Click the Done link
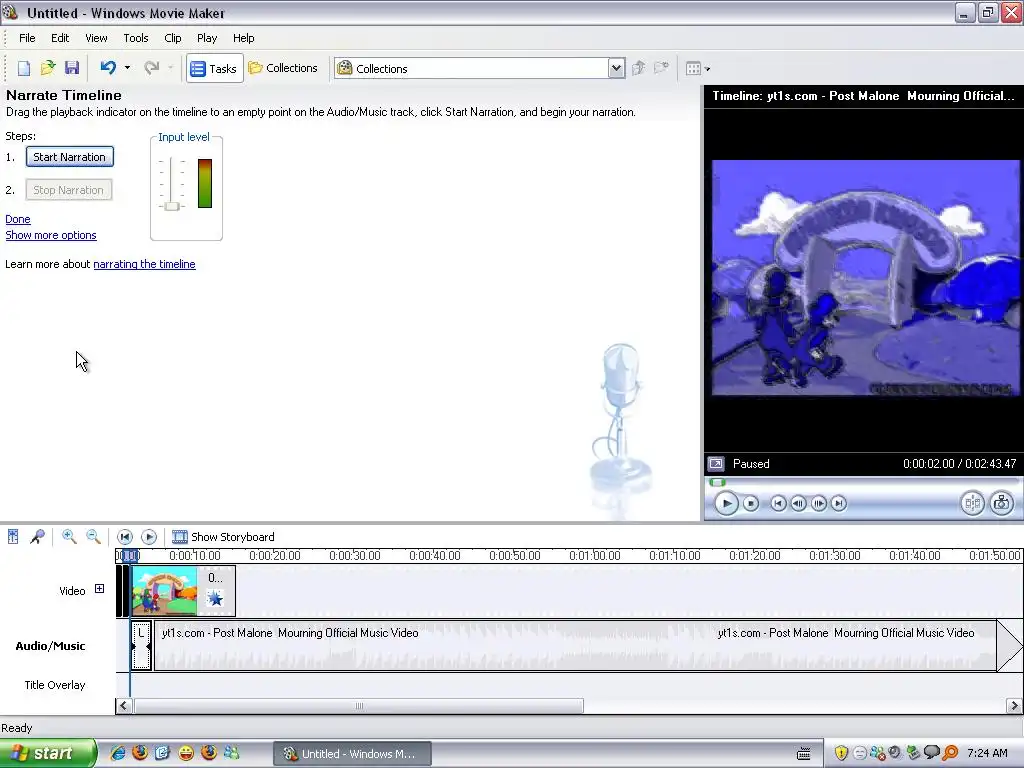Image resolution: width=1024 pixels, height=768 pixels. [18, 219]
